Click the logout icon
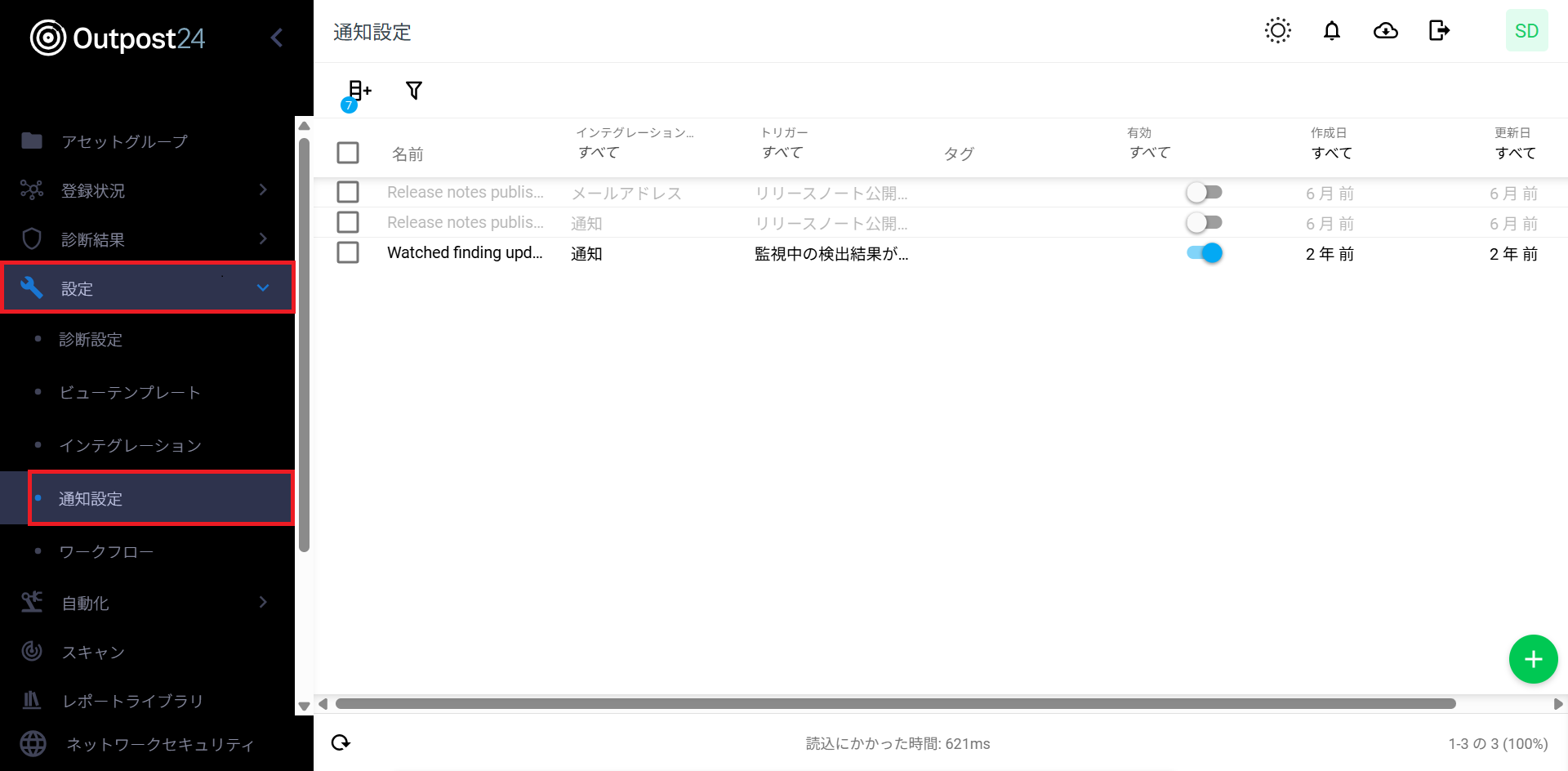1568x771 pixels. 1438,30
